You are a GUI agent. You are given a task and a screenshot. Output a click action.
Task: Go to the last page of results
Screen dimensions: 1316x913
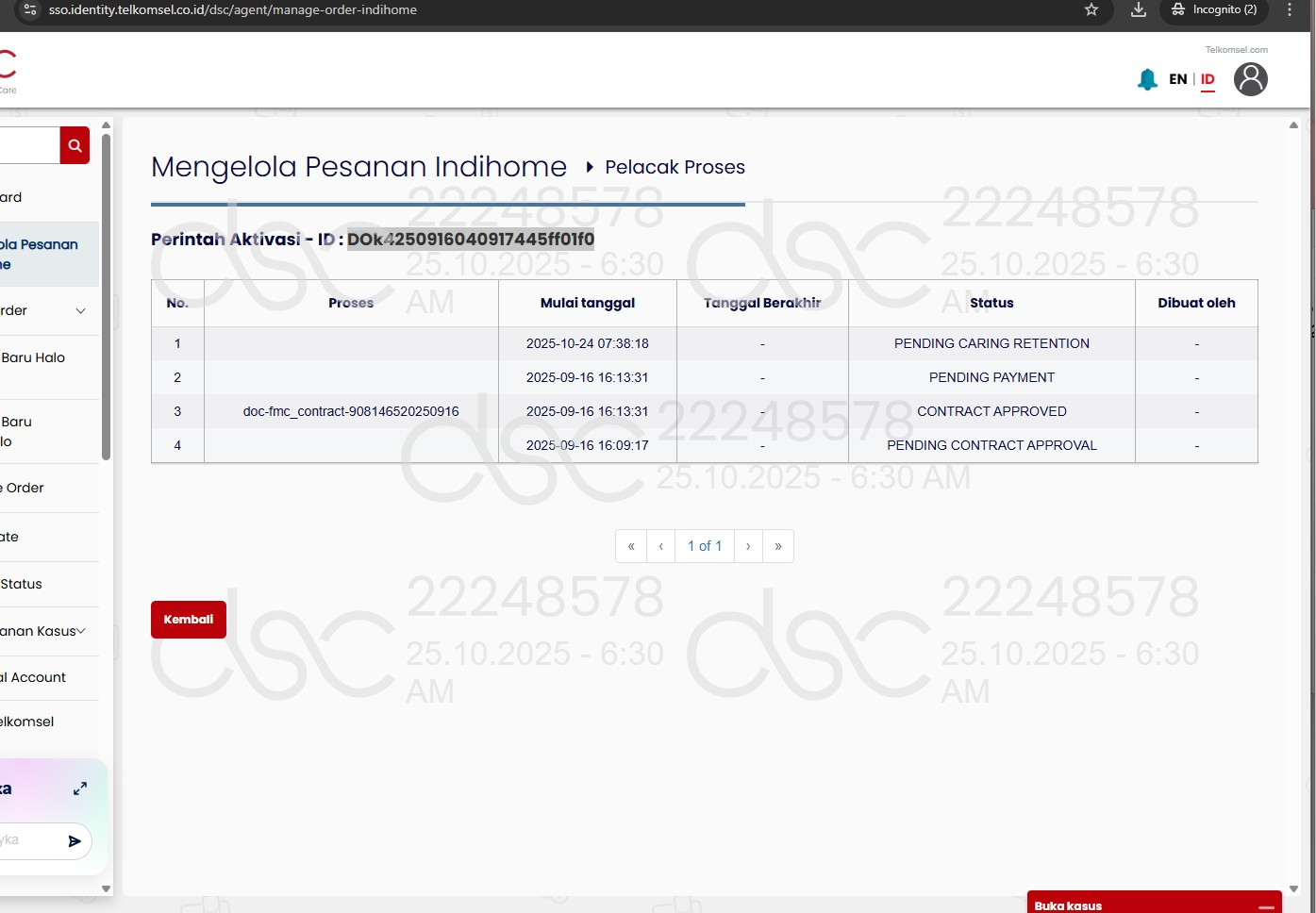click(x=778, y=546)
